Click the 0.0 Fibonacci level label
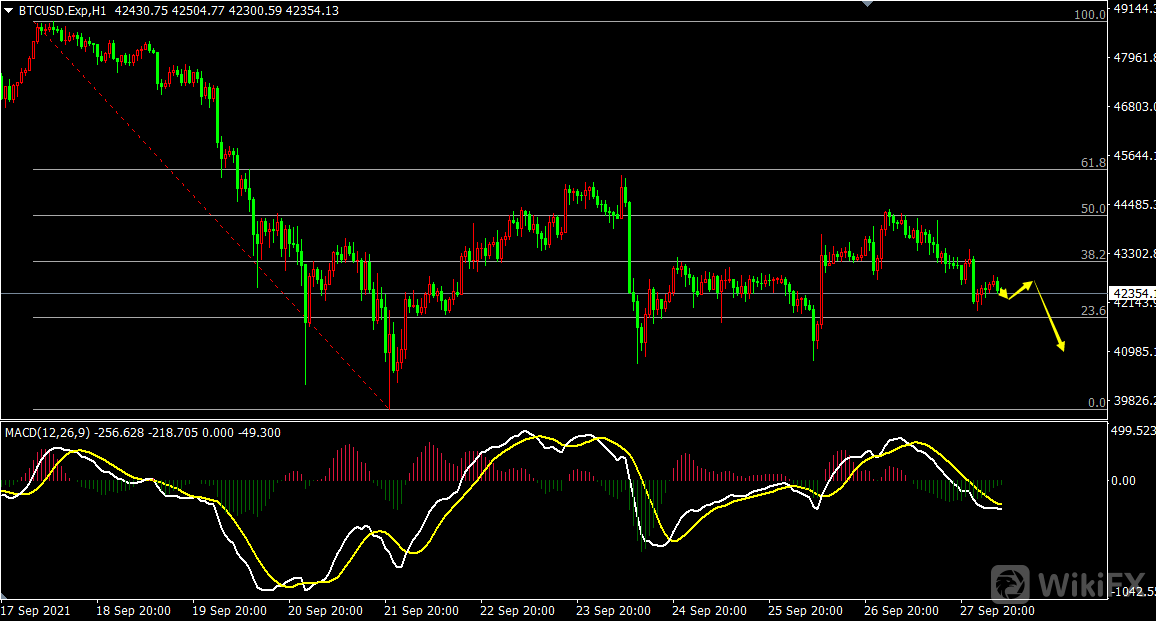 (1096, 402)
